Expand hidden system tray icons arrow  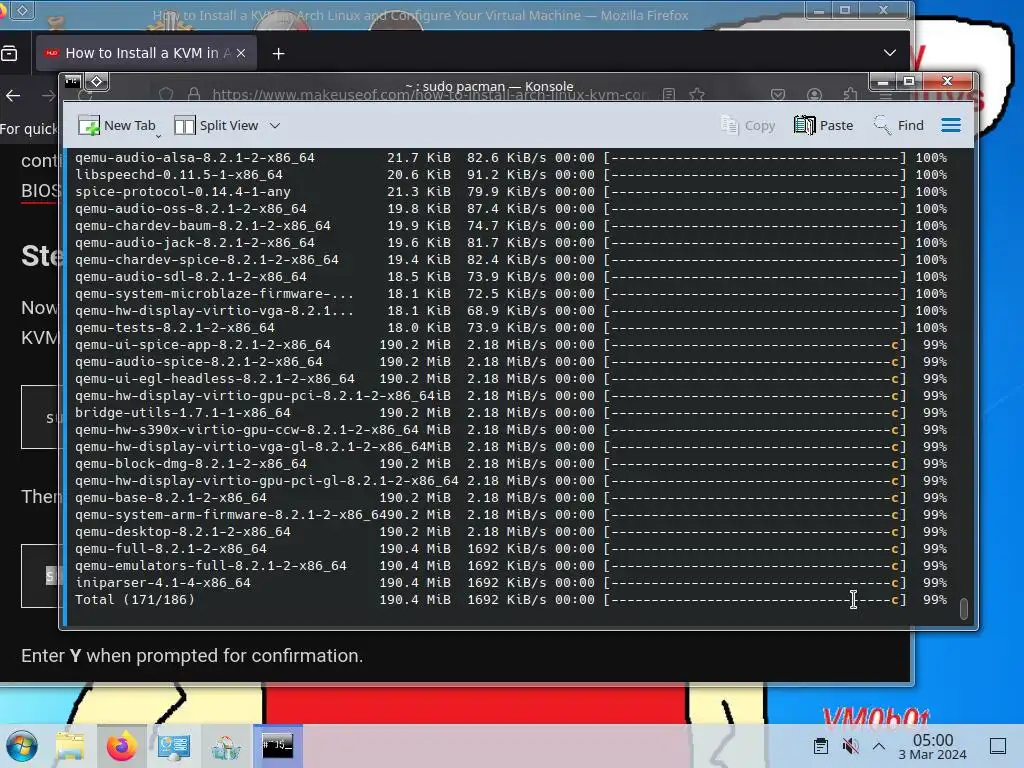pos(879,746)
